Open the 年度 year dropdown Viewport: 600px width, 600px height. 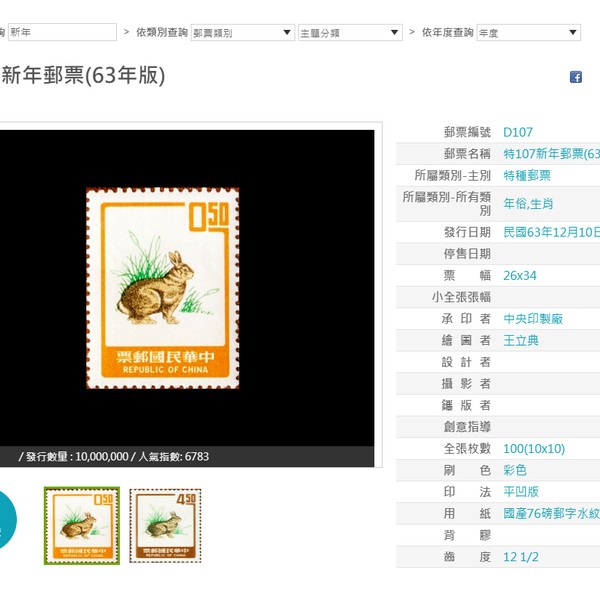528,33
